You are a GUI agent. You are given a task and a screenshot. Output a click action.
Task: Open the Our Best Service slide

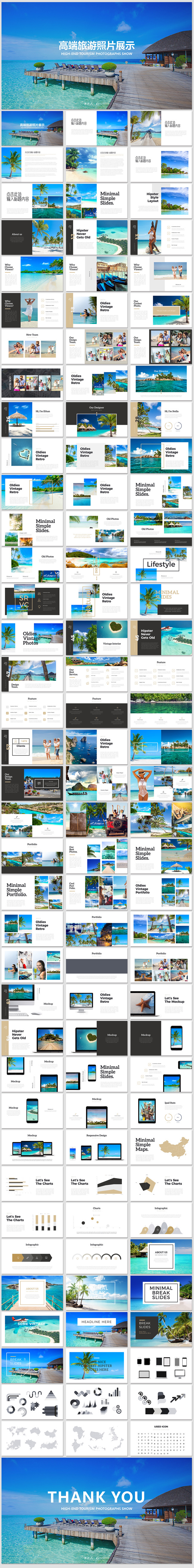[97, 675]
